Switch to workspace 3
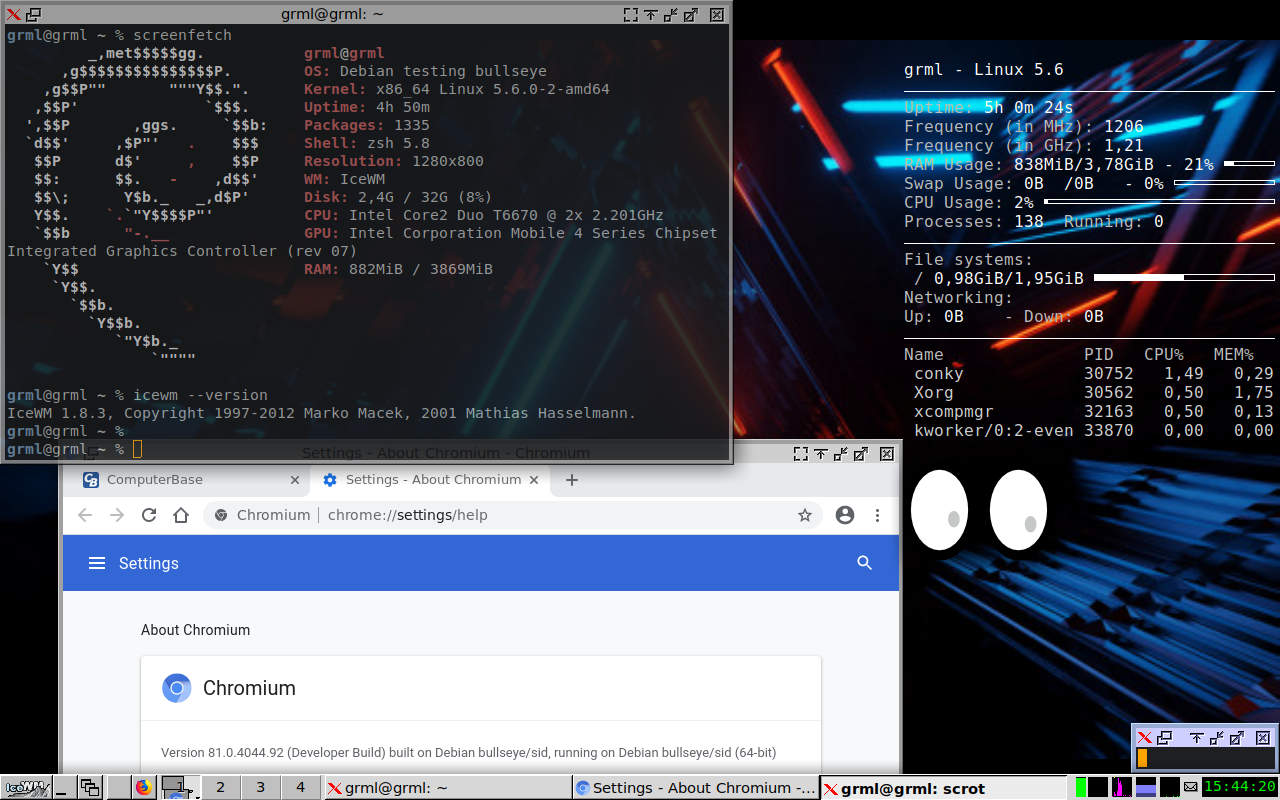Screen dimensions: 1280x800 click(260, 787)
